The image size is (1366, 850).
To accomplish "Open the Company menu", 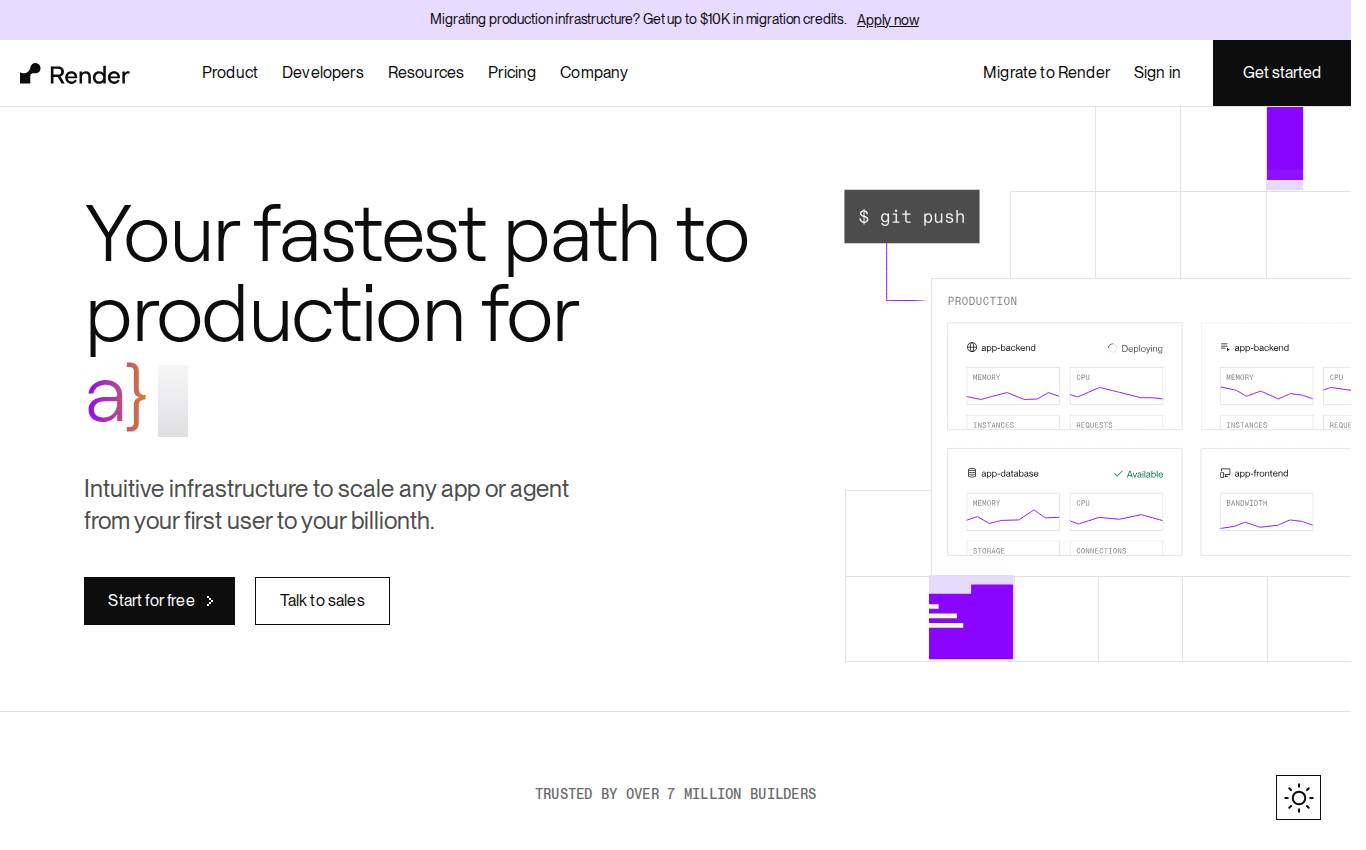I will (x=594, y=72).
